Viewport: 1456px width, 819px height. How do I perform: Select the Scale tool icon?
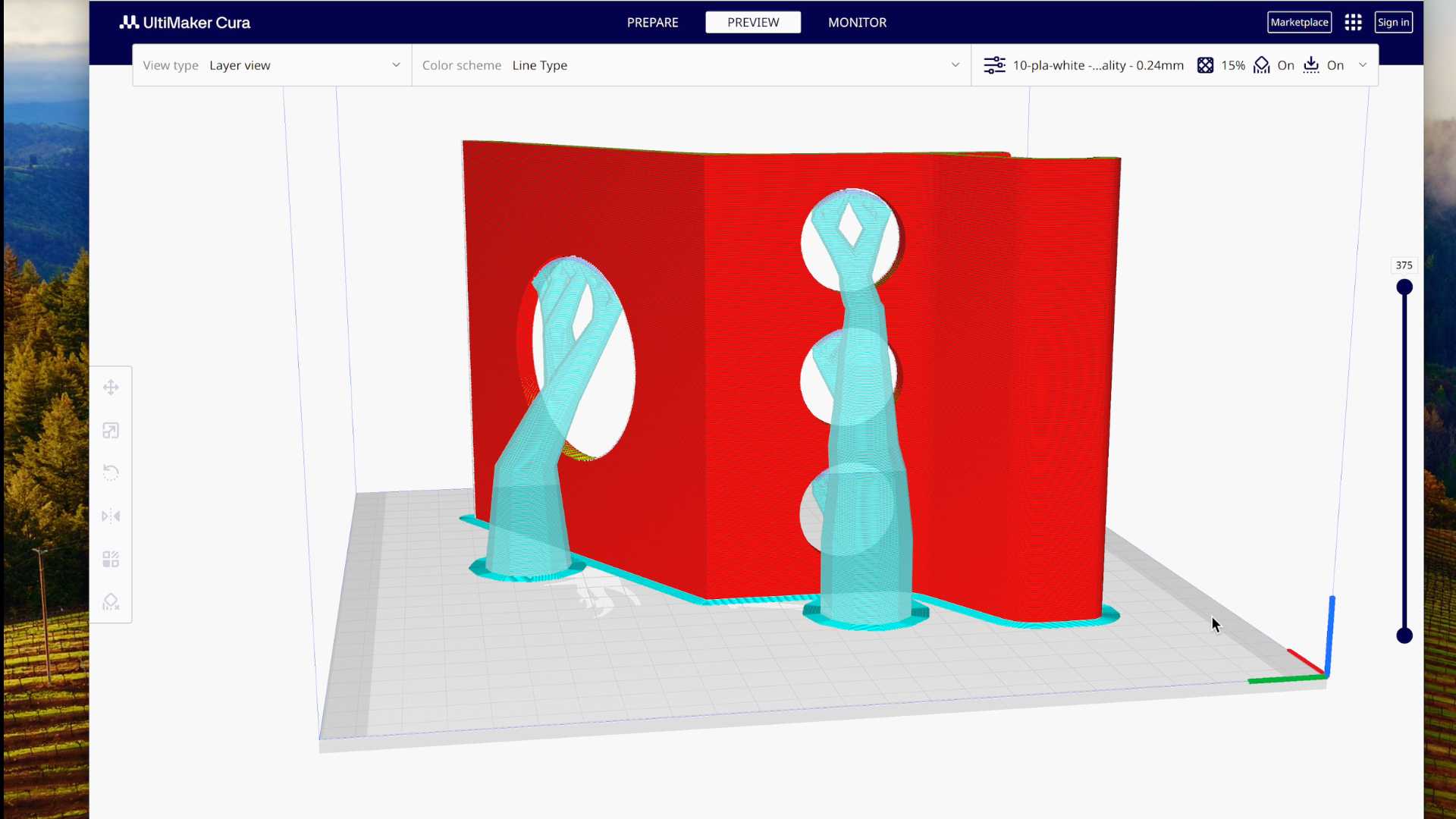tap(111, 431)
